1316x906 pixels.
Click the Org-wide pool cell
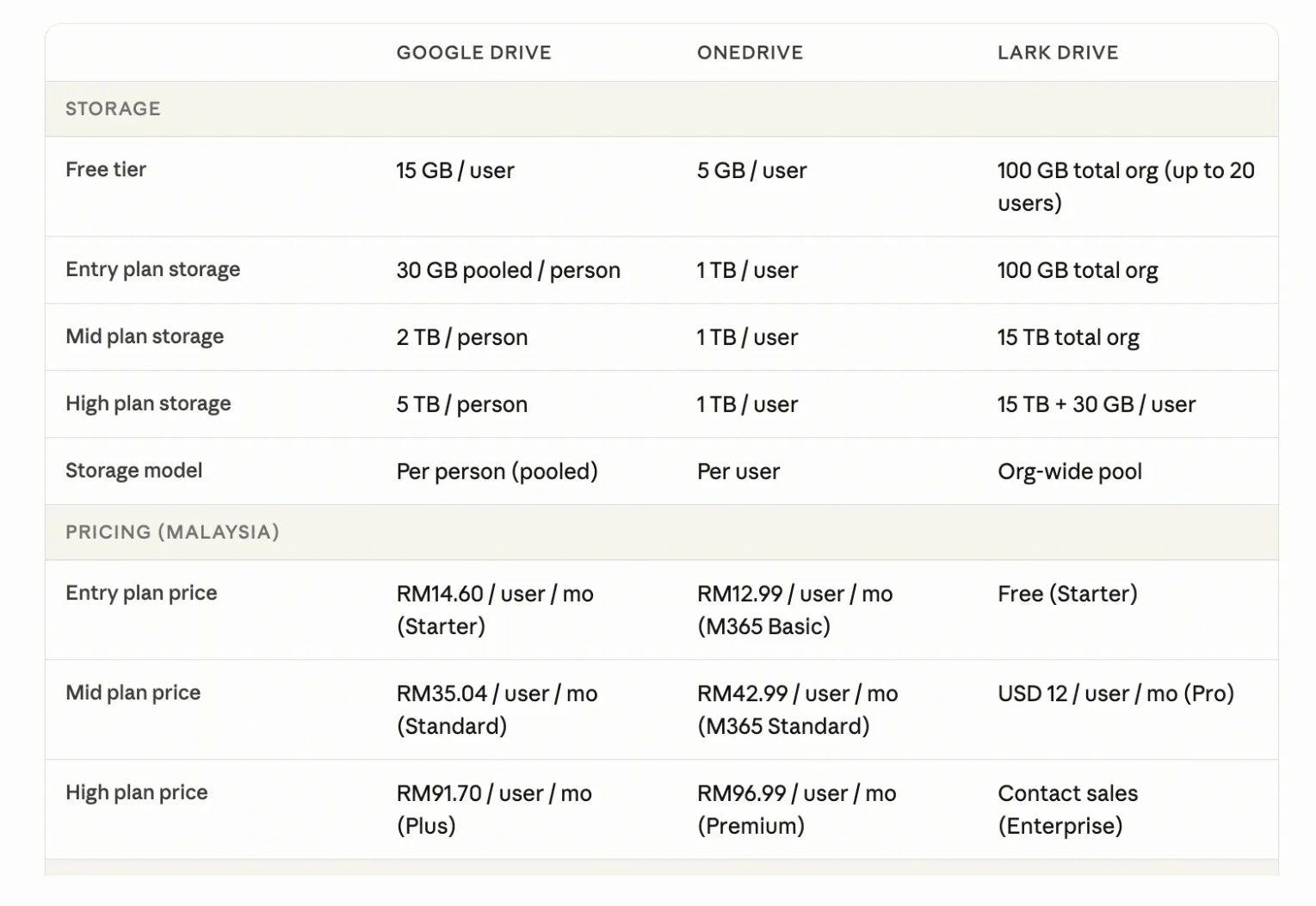[x=1070, y=471]
